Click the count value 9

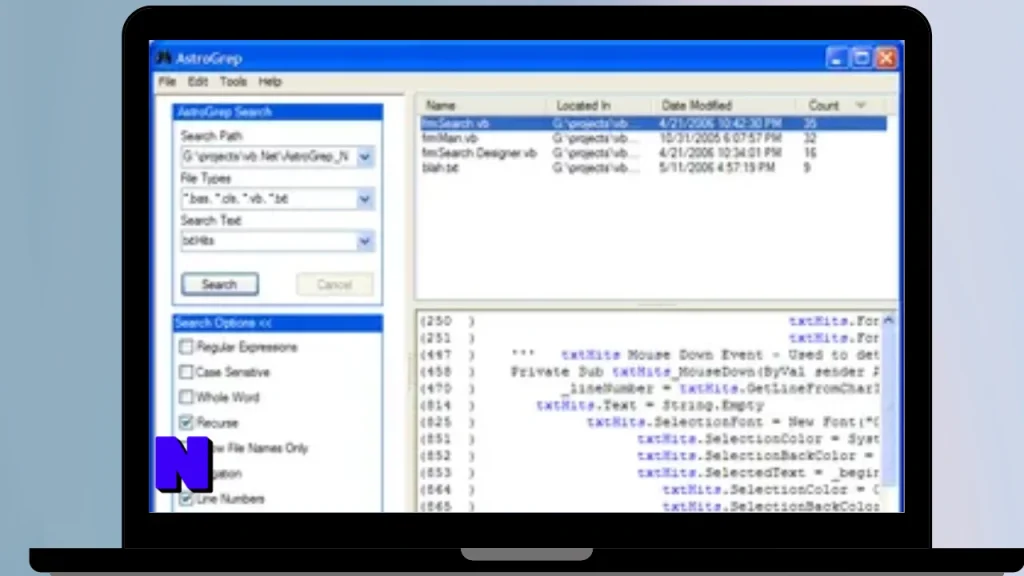click(807, 168)
